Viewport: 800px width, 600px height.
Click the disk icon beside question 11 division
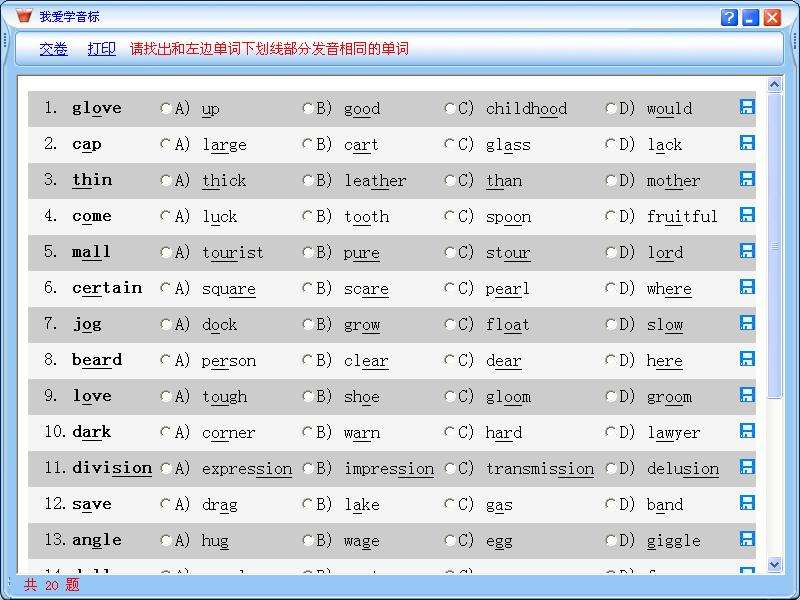pos(746,467)
